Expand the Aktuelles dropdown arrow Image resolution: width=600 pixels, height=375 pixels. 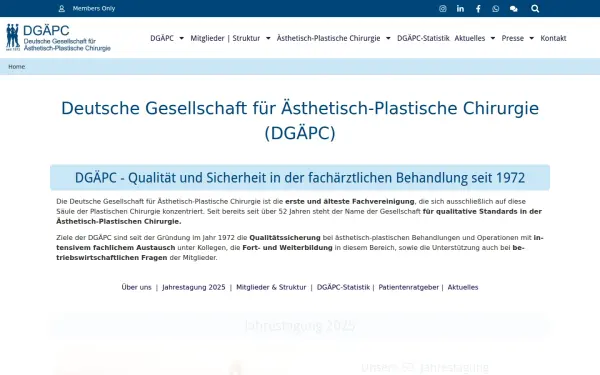[x=492, y=38]
